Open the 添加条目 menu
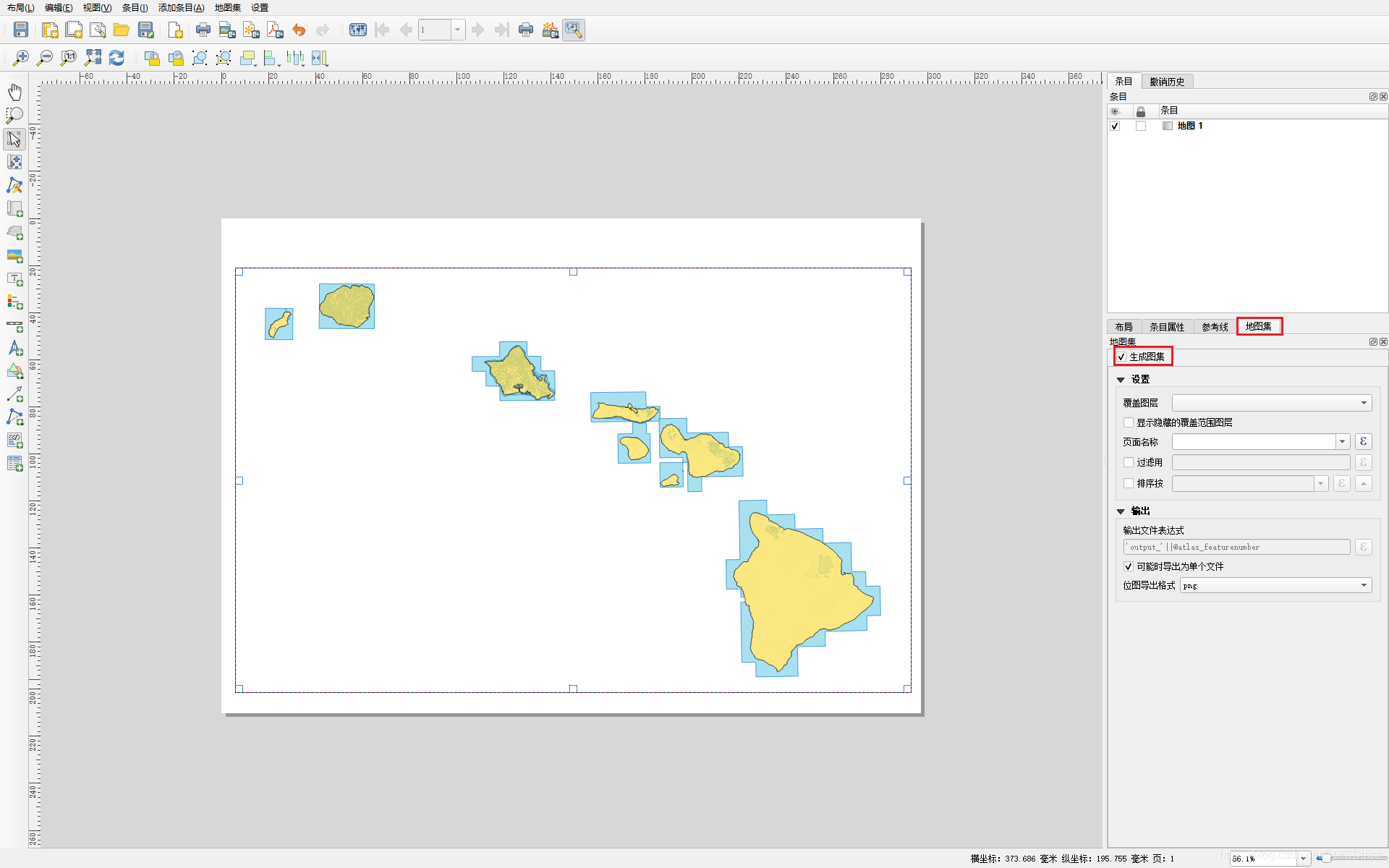 point(181,7)
